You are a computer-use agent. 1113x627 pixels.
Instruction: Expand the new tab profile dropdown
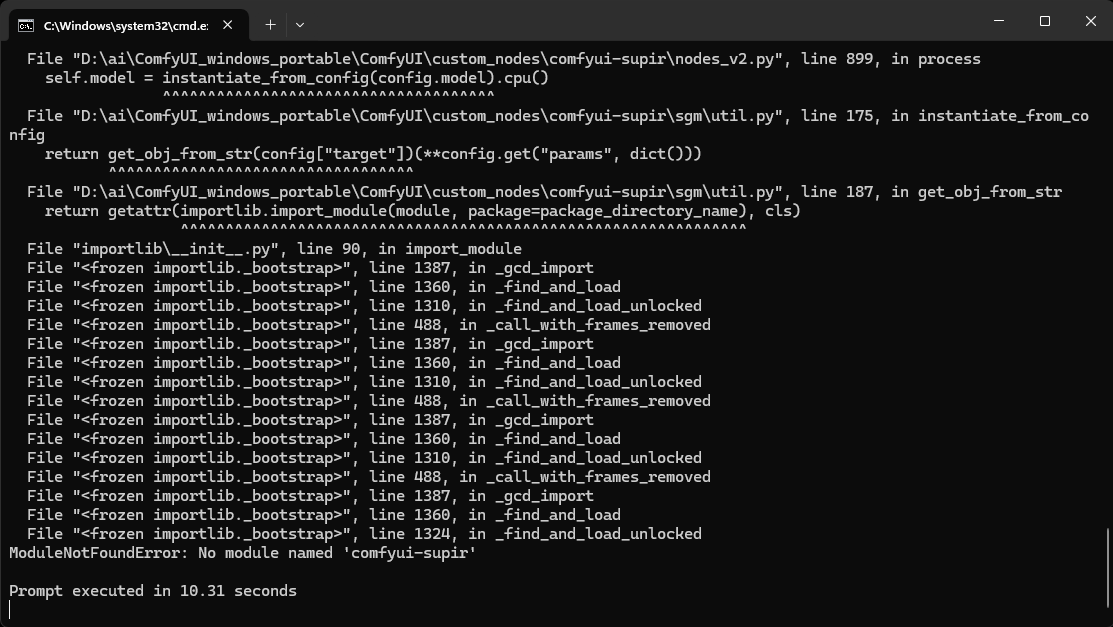click(300, 24)
